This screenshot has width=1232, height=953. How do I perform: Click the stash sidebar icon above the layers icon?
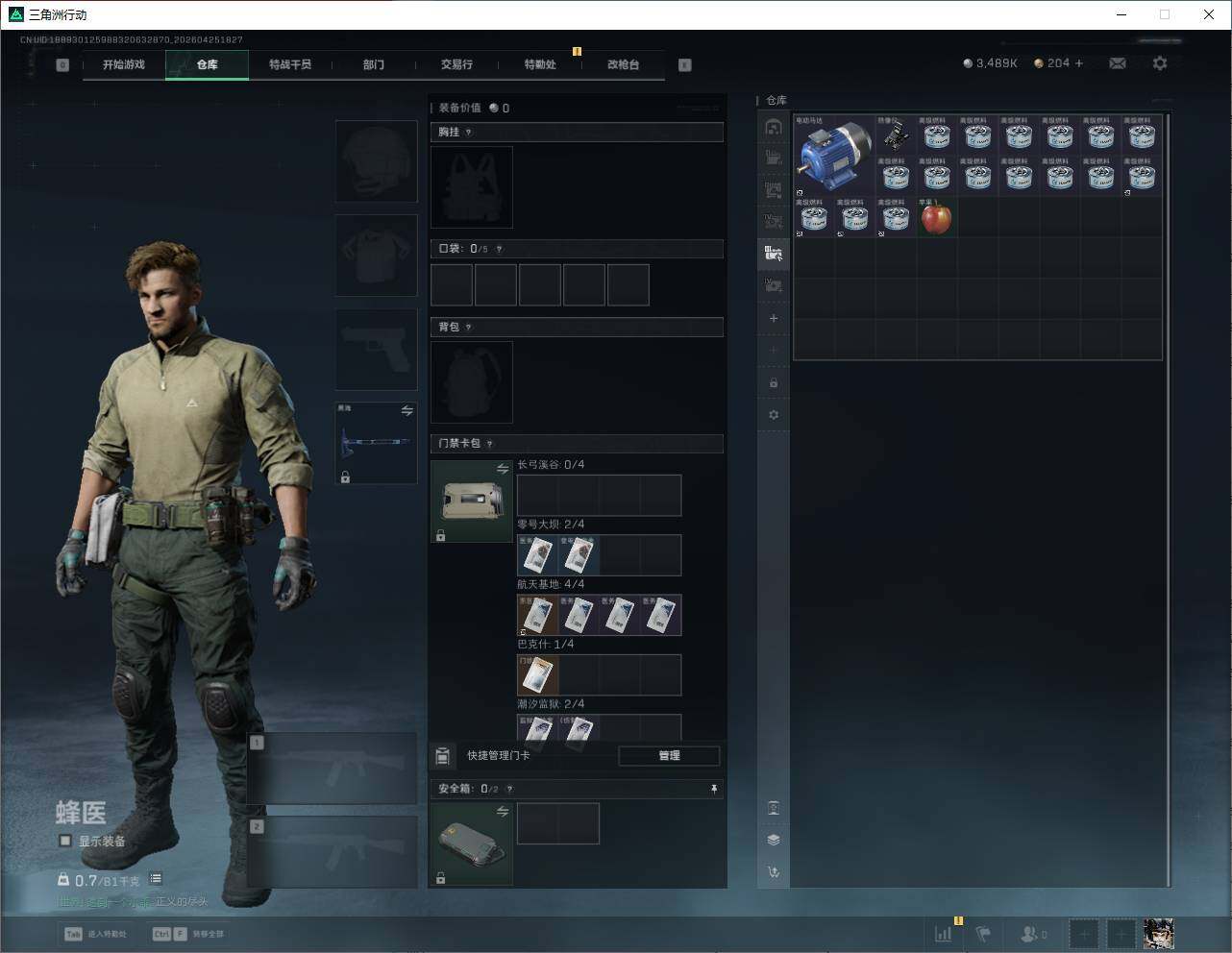pos(774,808)
